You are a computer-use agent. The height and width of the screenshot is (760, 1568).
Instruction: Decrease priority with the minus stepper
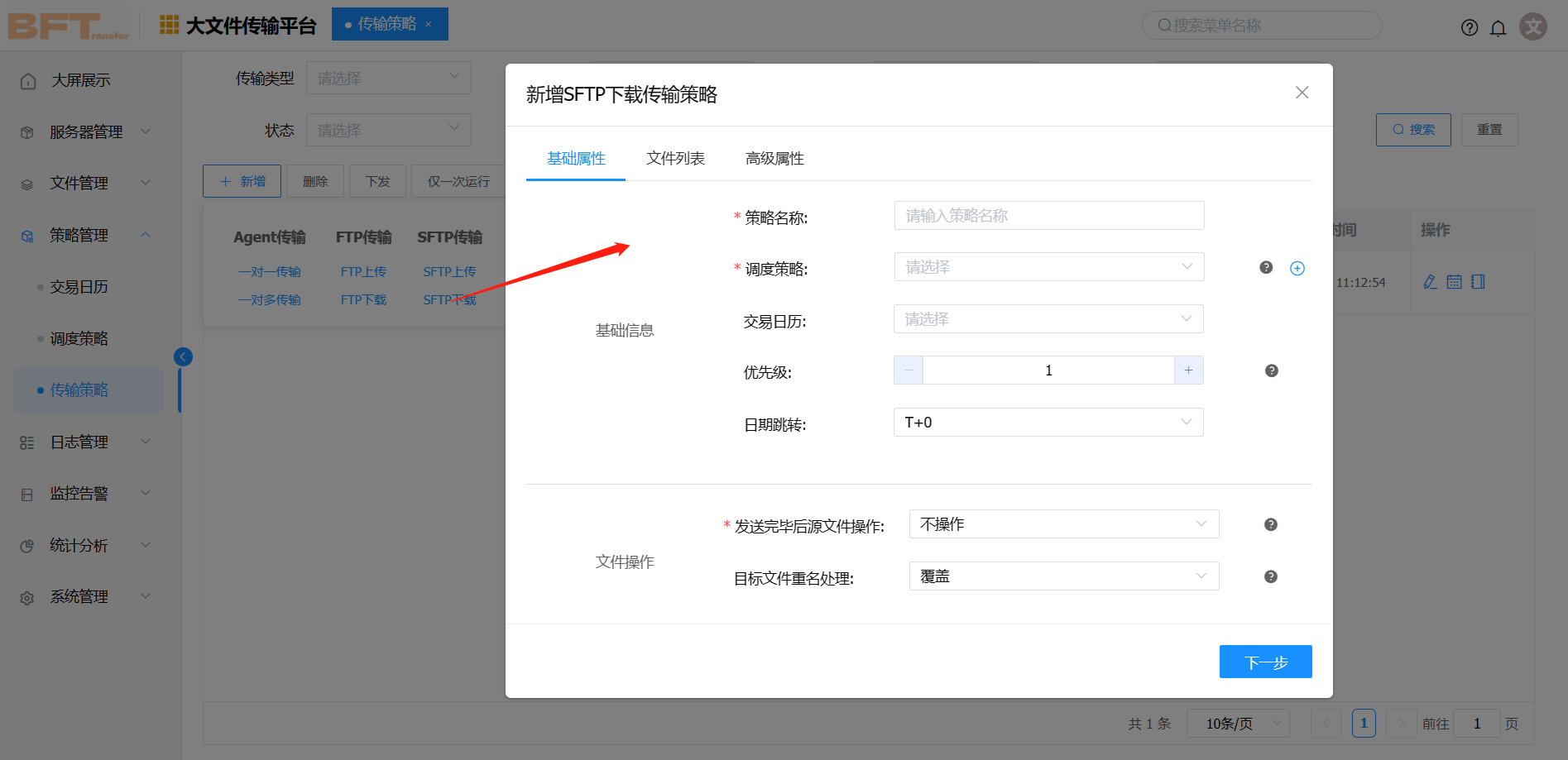(909, 370)
